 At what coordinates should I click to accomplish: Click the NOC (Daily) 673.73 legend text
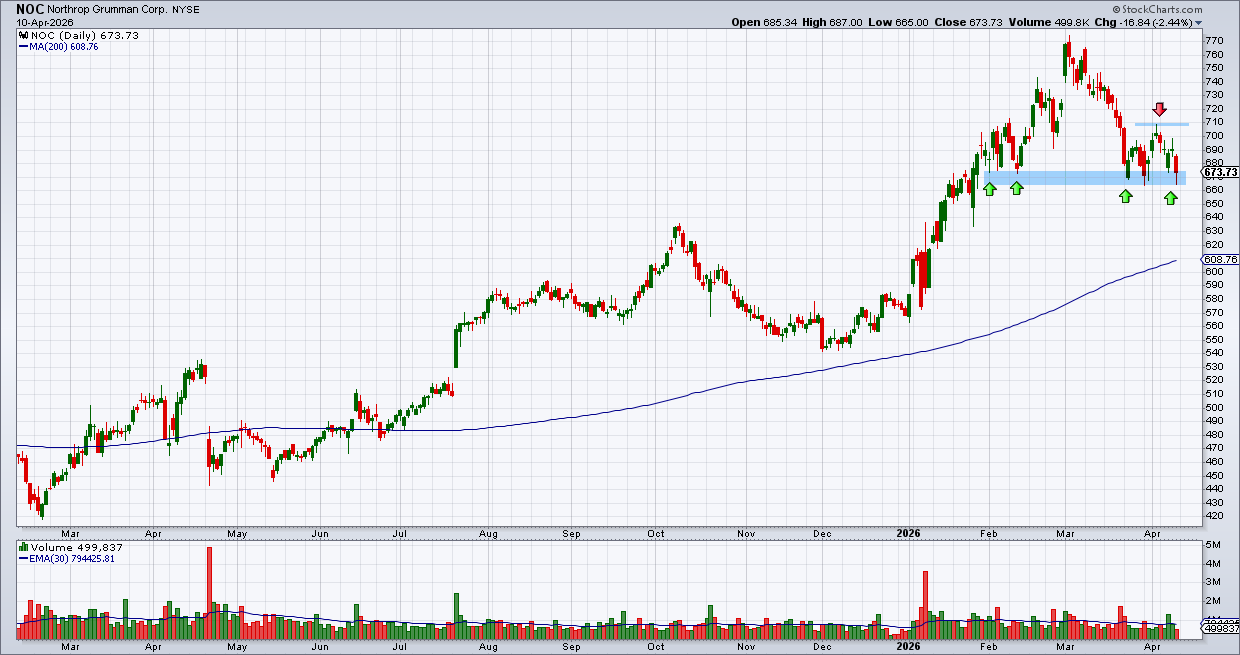(x=84, y=35)
